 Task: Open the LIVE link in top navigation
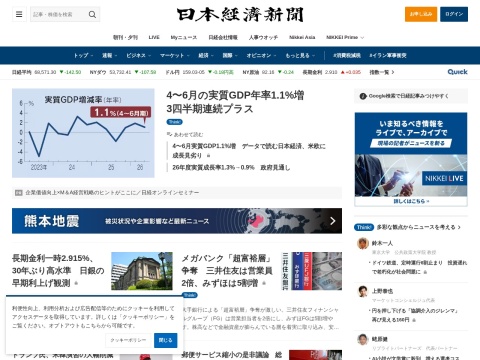[x=154, y=37]
